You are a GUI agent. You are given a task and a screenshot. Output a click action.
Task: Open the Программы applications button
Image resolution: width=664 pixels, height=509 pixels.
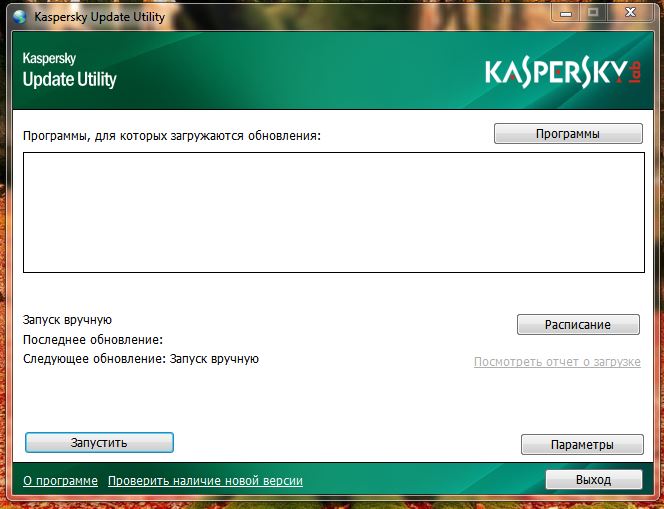coord(568,134)
